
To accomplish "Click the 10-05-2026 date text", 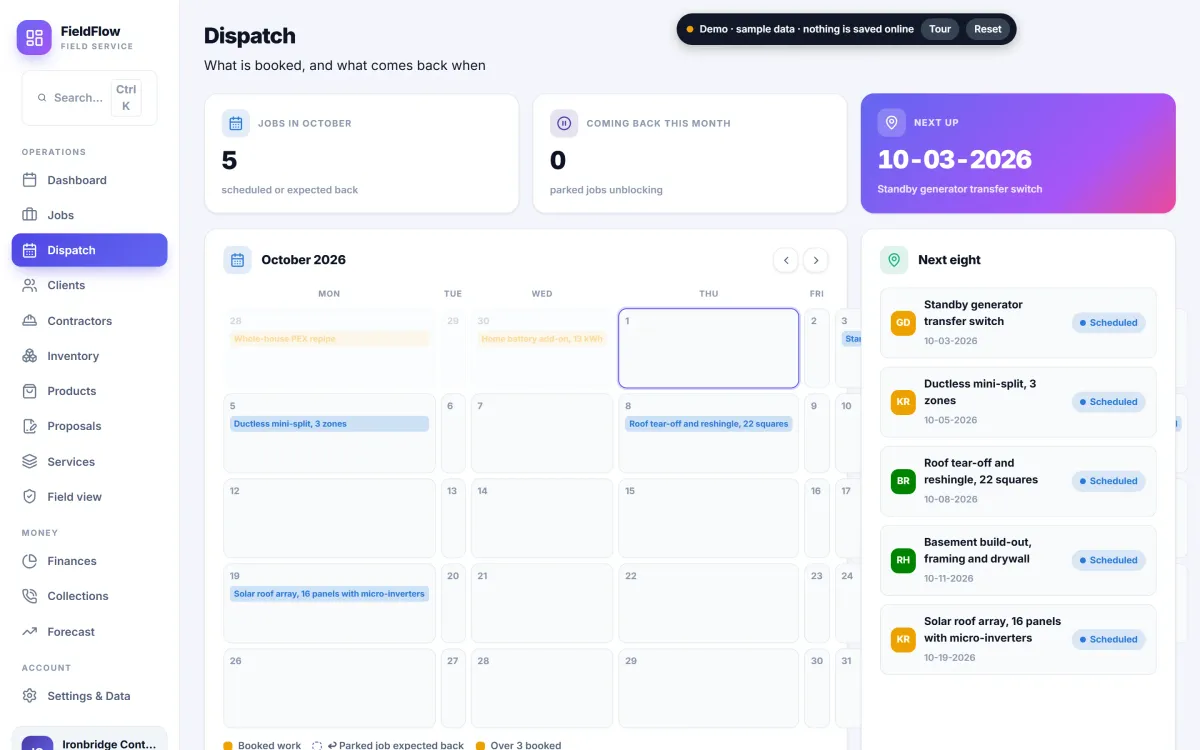I will coord(951,420).
